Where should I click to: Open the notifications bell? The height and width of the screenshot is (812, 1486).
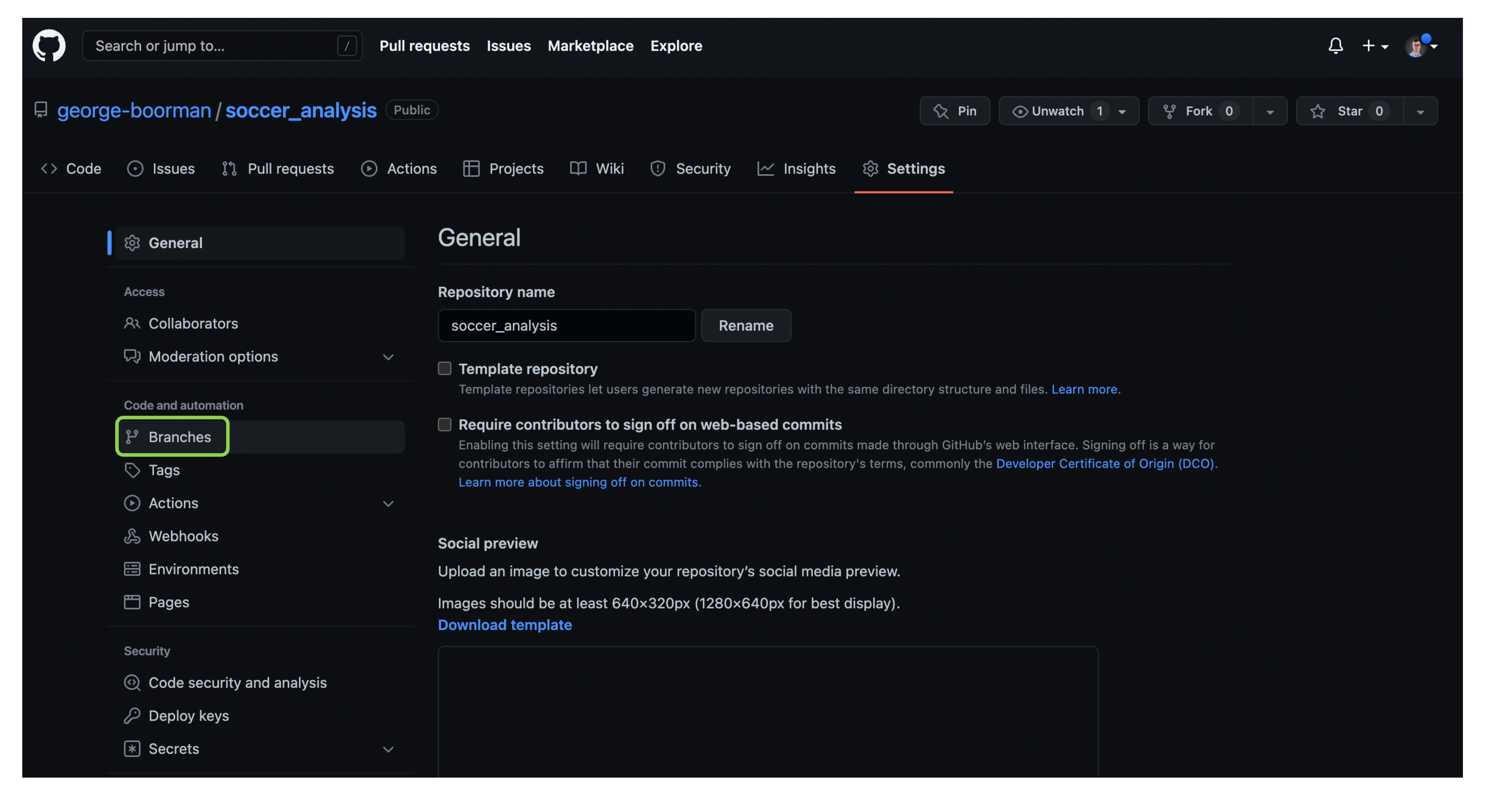point(1335,46)
